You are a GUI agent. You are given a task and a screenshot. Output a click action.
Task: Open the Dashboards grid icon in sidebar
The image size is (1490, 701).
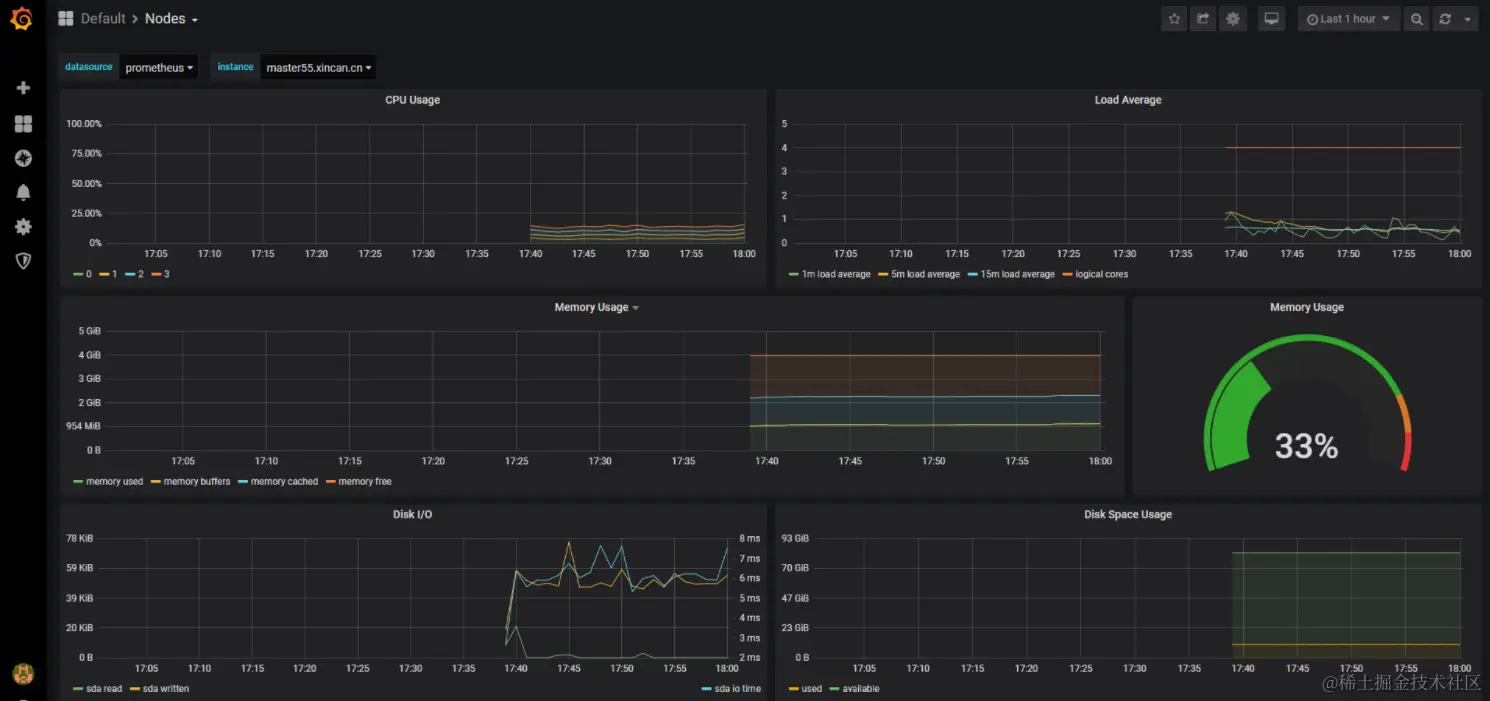tap(23, 124)
